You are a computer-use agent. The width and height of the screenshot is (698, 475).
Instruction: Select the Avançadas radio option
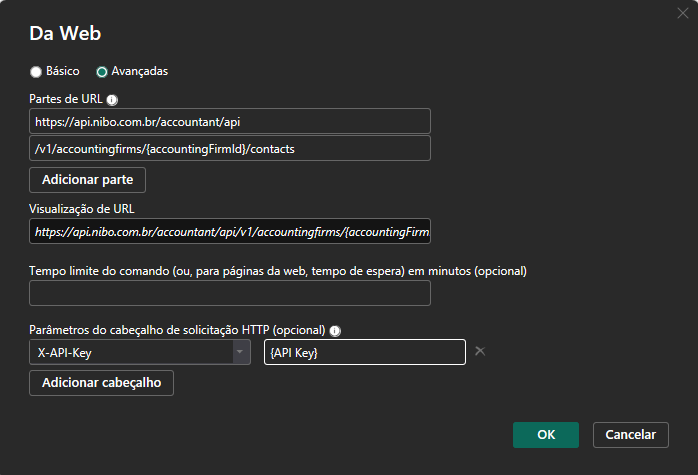[102, 72]
